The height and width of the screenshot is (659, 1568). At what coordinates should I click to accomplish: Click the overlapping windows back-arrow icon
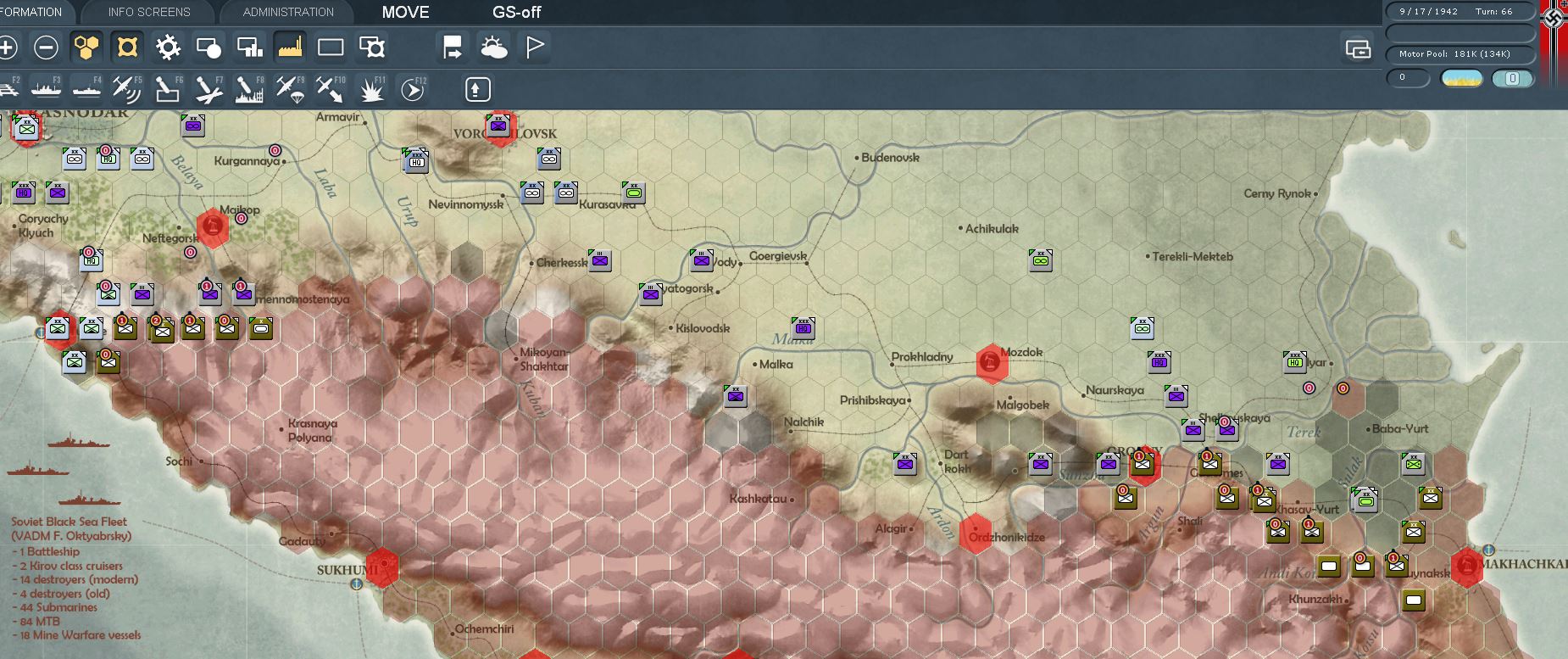point(1358,49)
